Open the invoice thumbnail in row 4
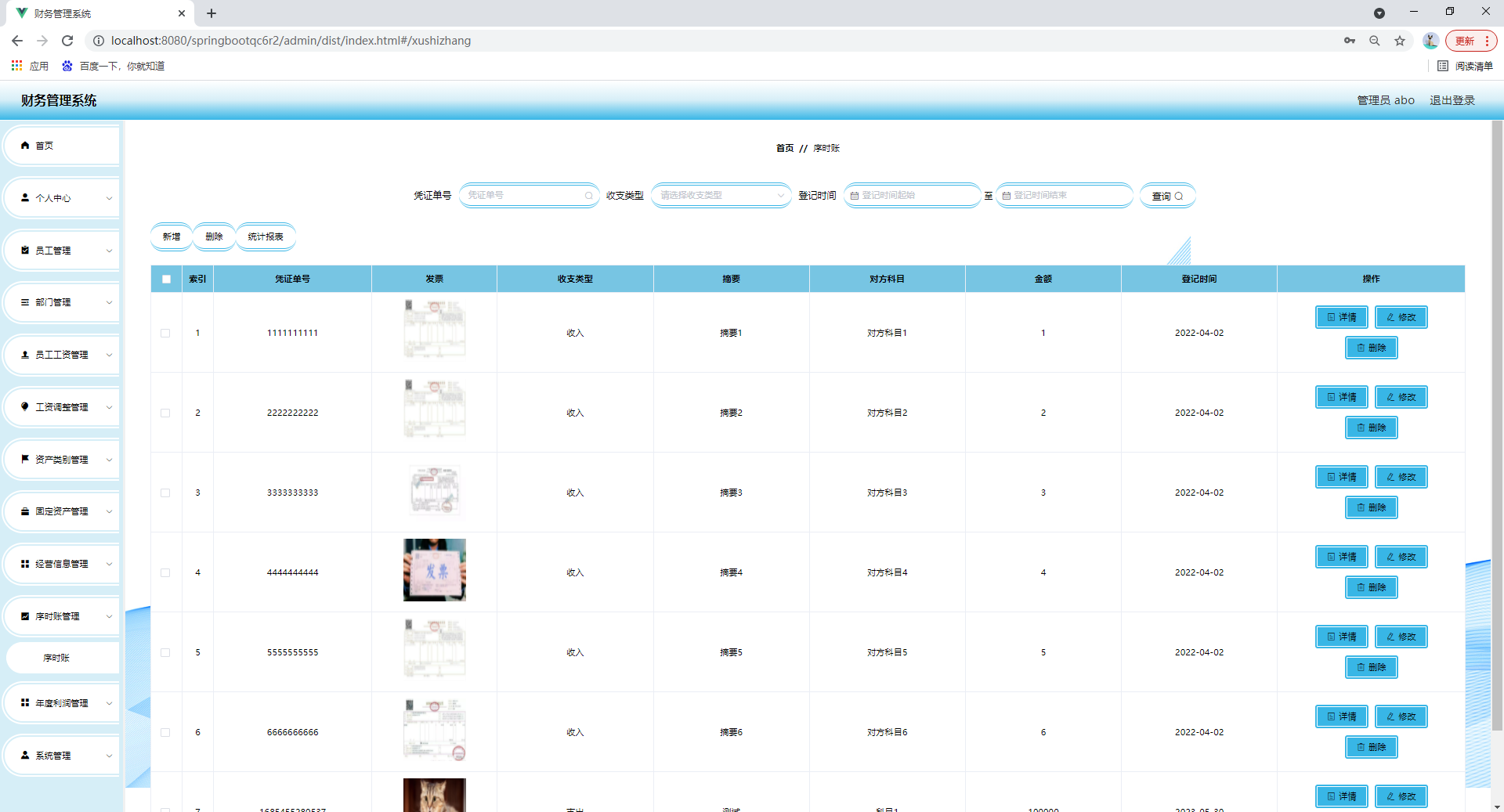The height and width of the screenshot is (812, 1504). pyautogui.click(x=434, y=570)
